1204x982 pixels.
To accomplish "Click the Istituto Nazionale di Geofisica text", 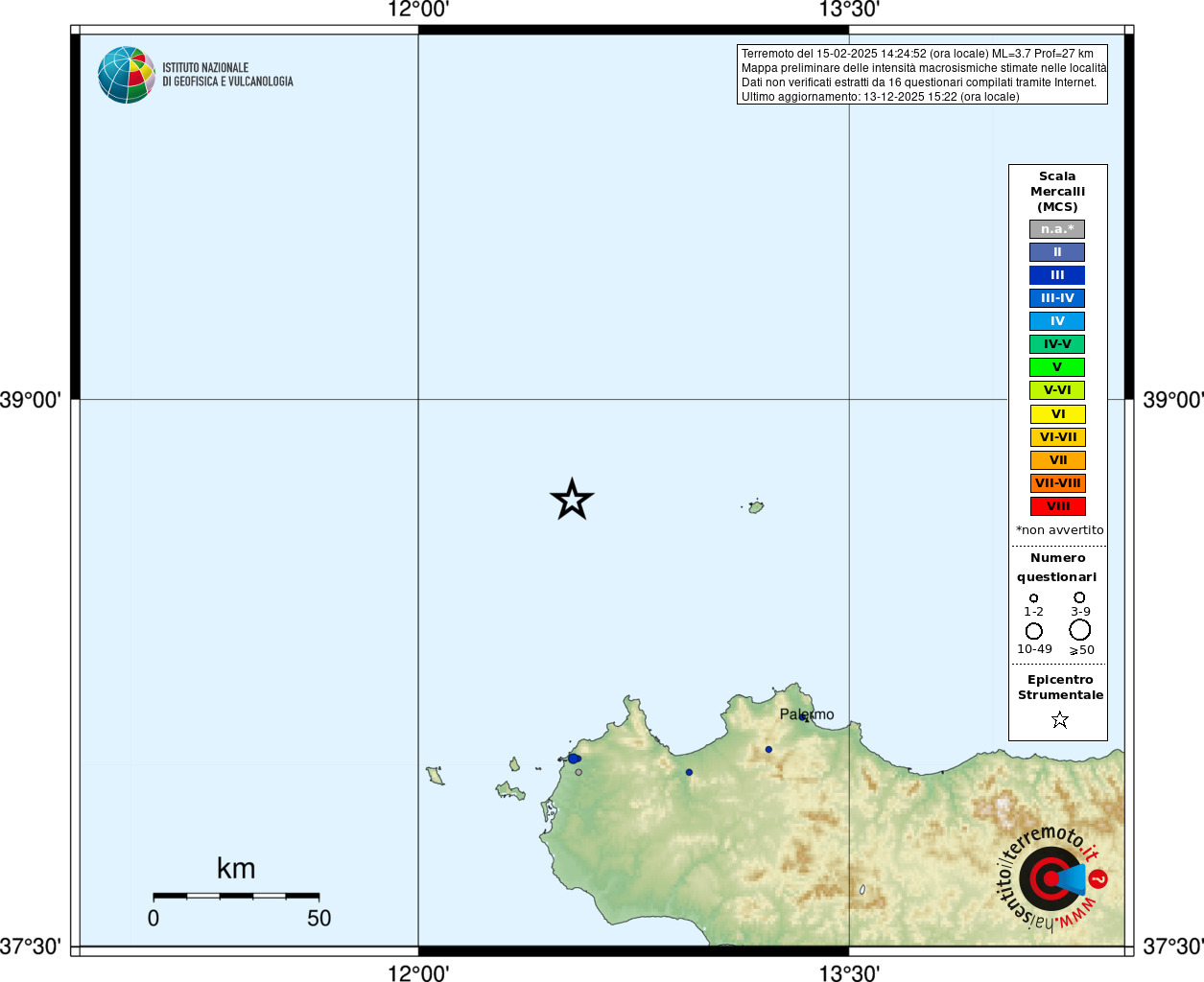I will [227, 75].
